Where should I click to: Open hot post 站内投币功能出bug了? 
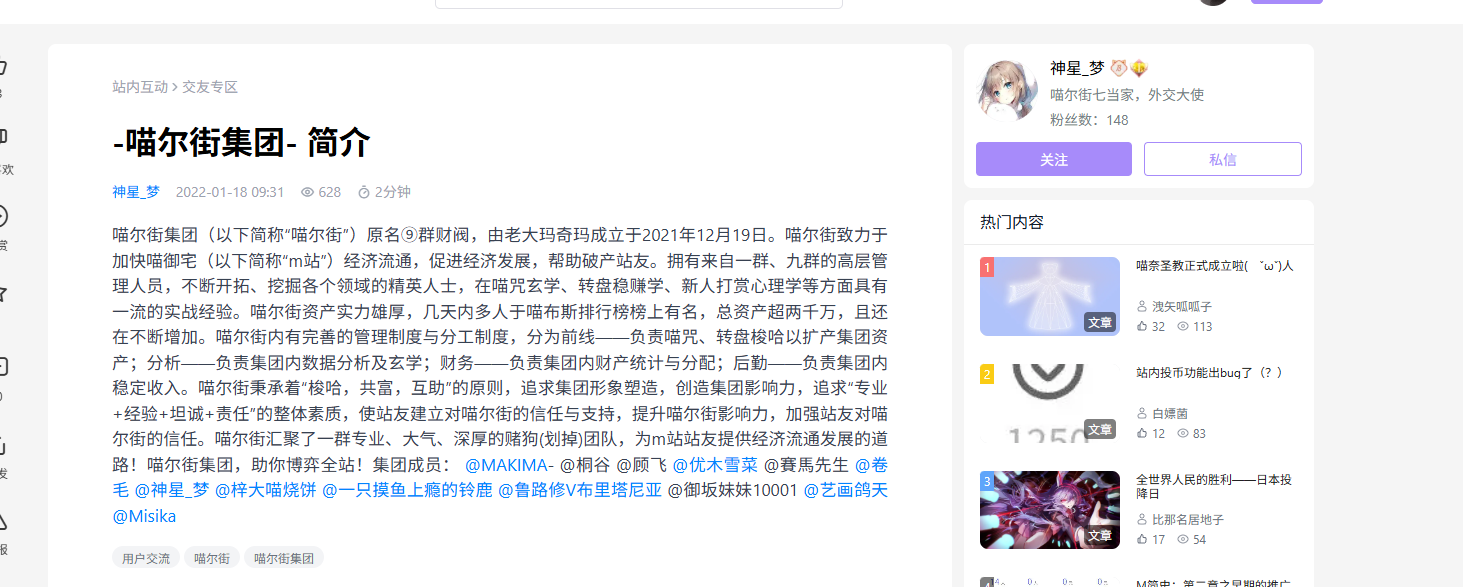(1209, 372)
